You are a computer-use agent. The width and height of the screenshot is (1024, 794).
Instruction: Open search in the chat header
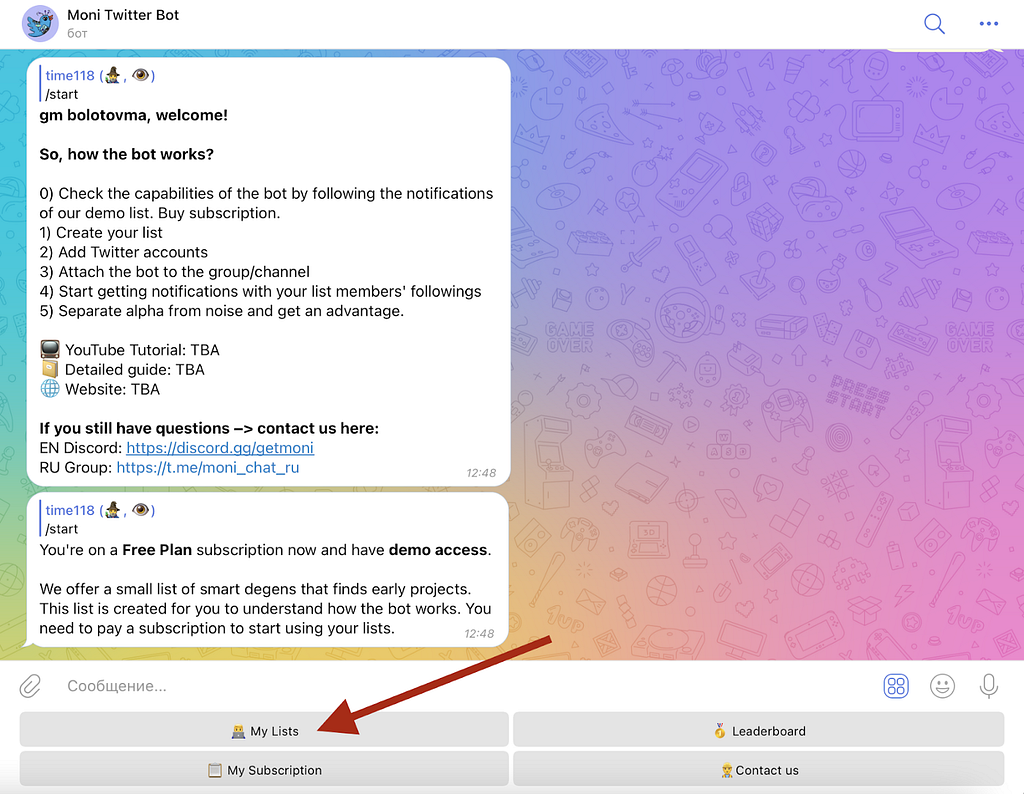point(935,24)
